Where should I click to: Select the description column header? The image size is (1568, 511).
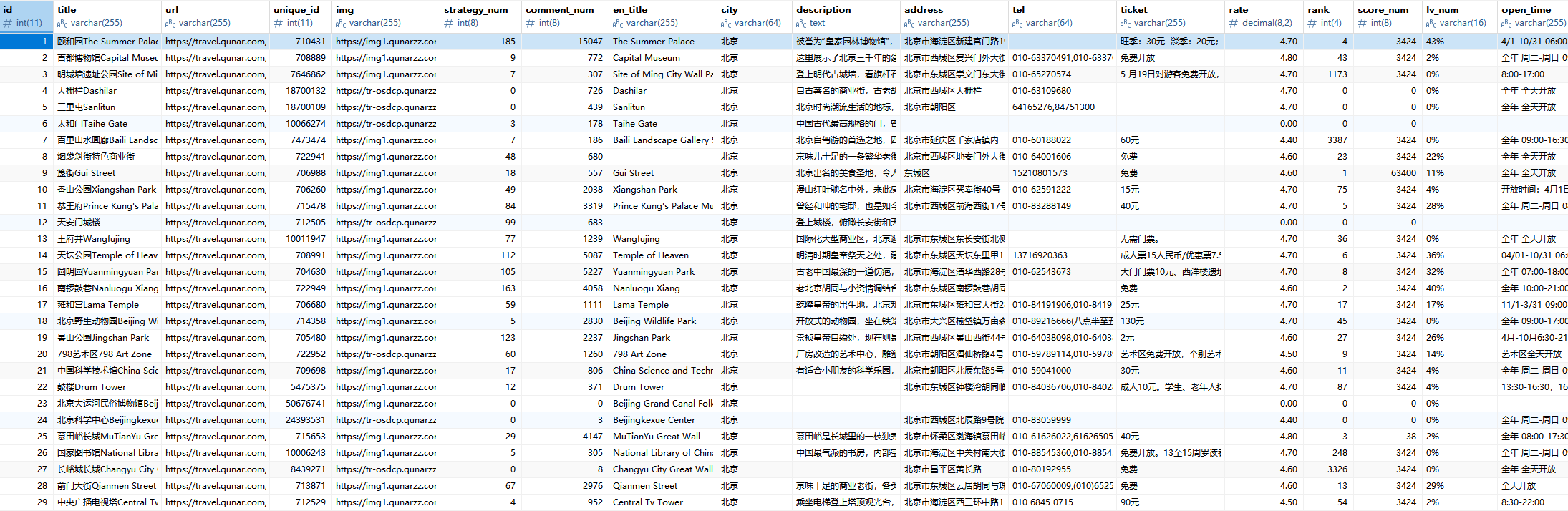[x=846, y=16]
